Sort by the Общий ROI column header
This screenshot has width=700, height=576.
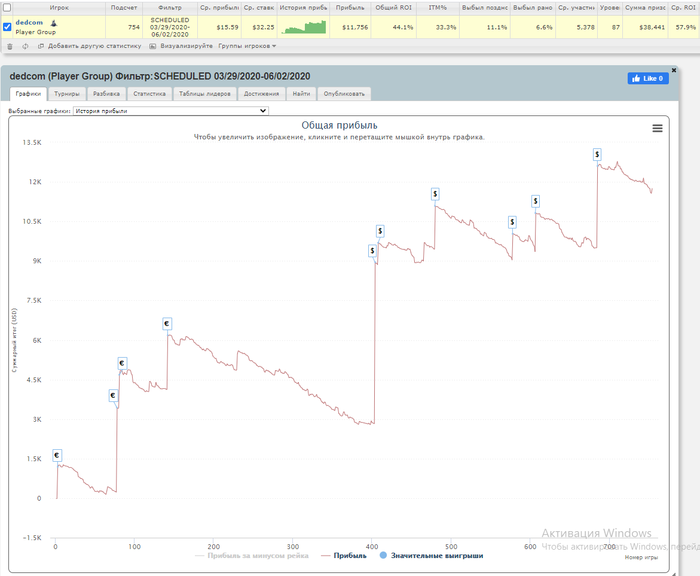click(x=393, y=8)
